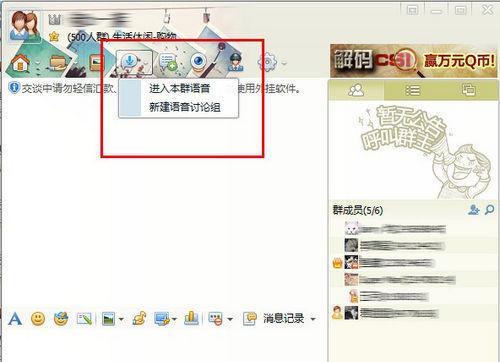The height and width of the screenshot is (362, 500).
Task: Expand the screen capture dropdown arrow
Action: [174, 319]
